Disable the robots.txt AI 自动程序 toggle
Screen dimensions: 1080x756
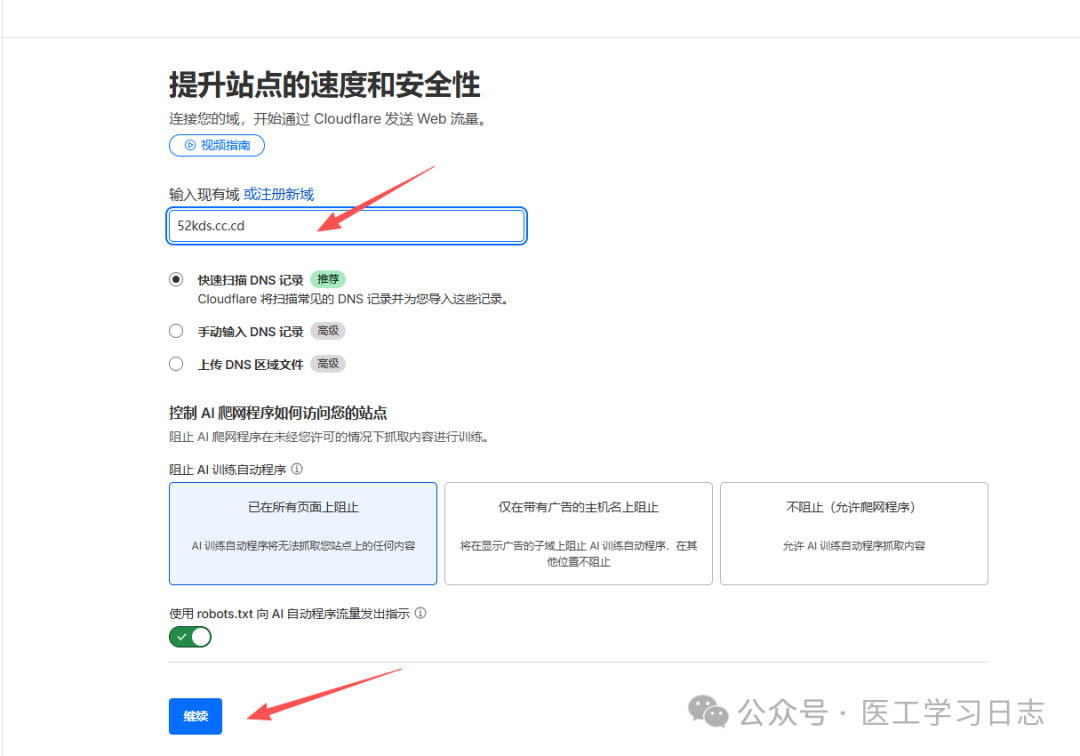point(190,636)
